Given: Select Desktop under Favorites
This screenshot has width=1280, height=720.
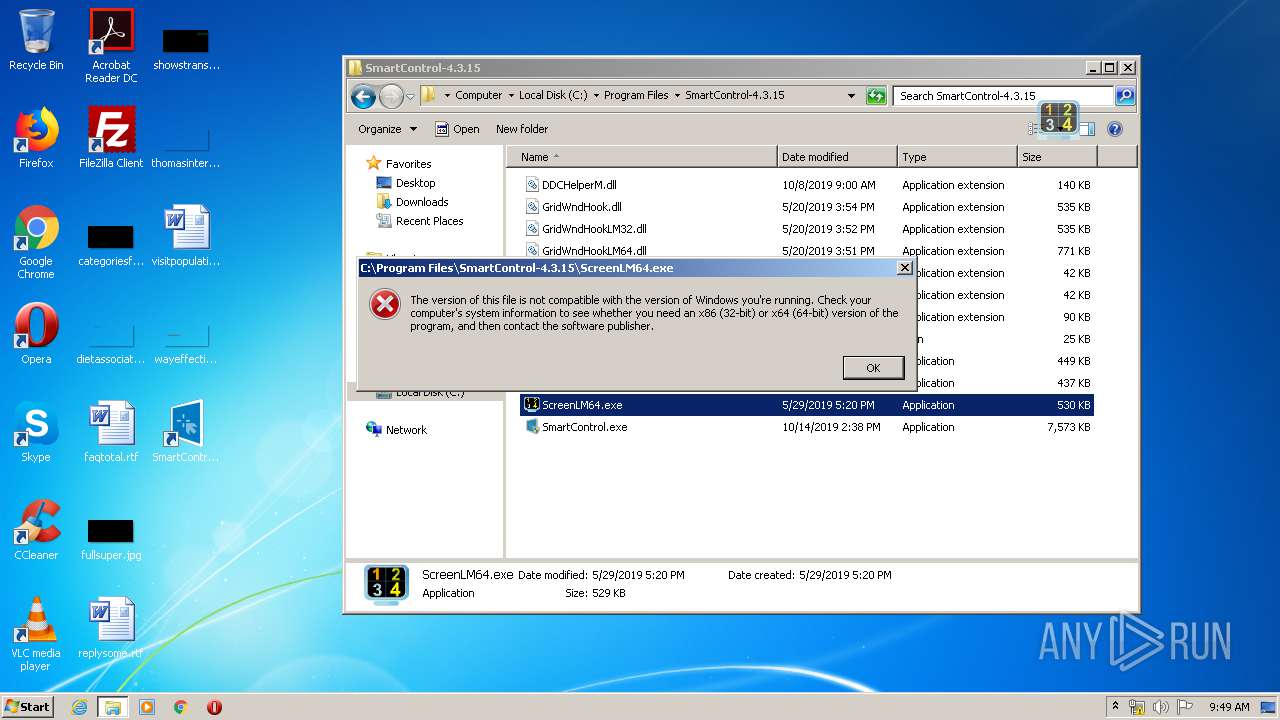Looking at the screenshot, I should click(x=415, y=183).
